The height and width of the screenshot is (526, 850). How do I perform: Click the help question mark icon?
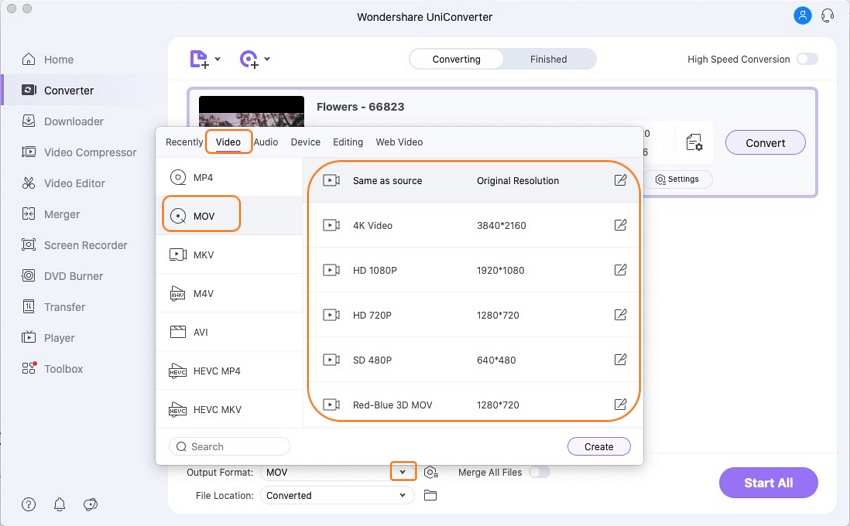coord(29,504)
